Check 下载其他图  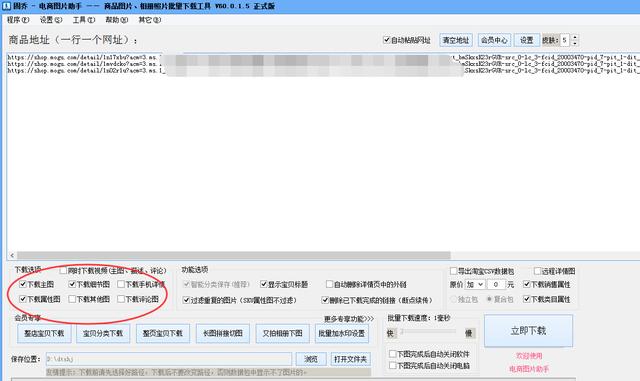coord(72,299)
